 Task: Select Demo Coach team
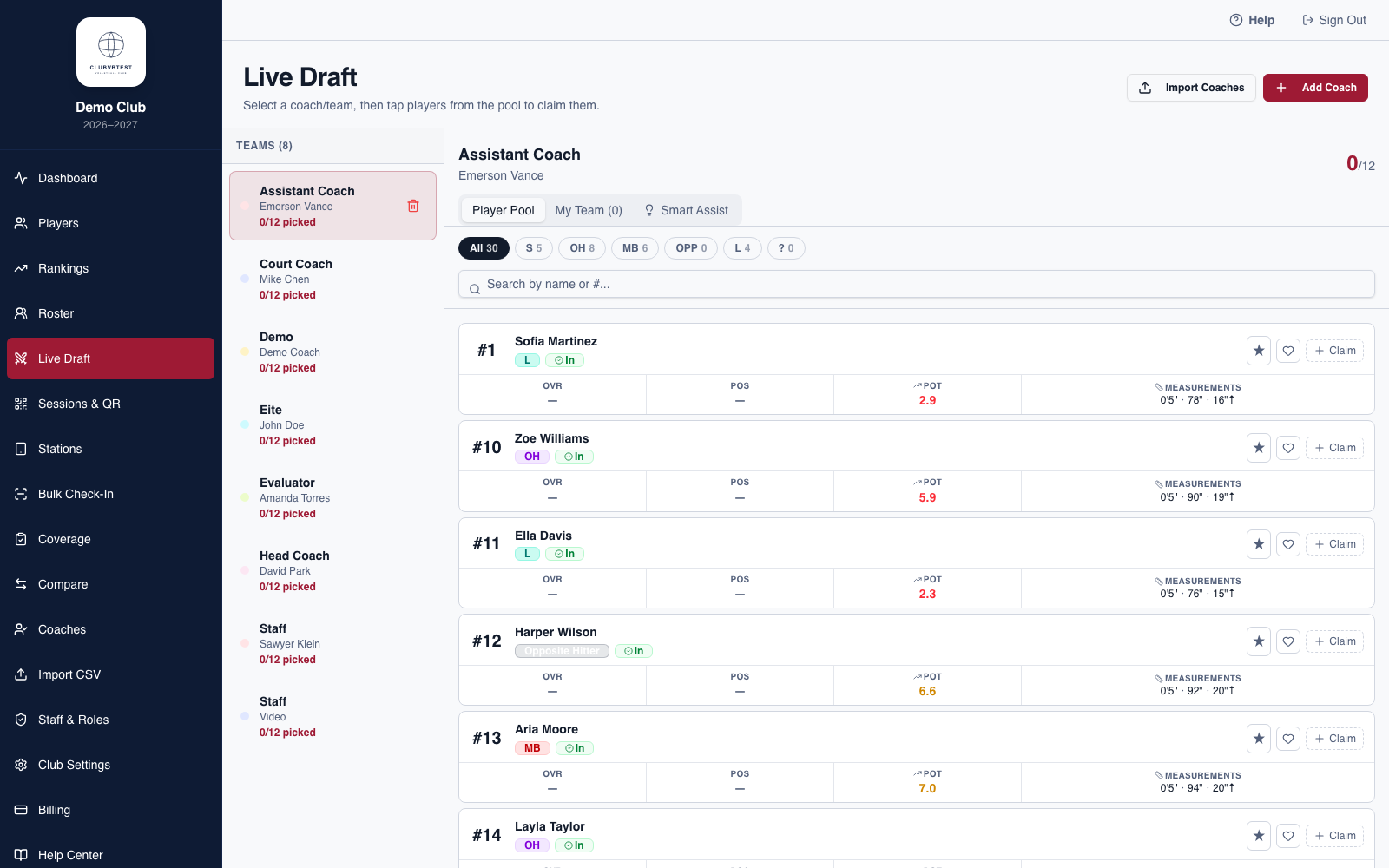[332, 352]
